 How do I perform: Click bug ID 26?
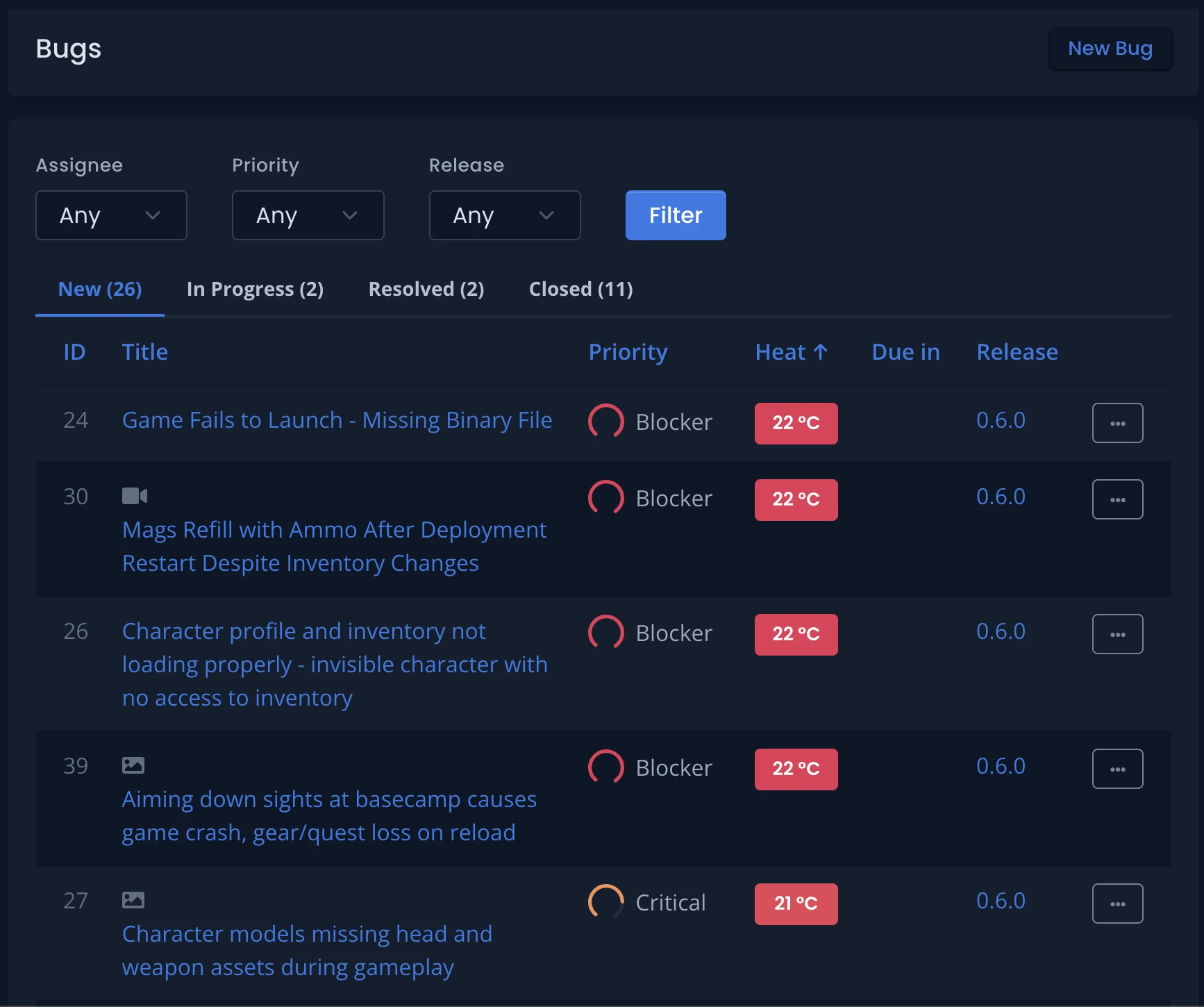[76, 631]
